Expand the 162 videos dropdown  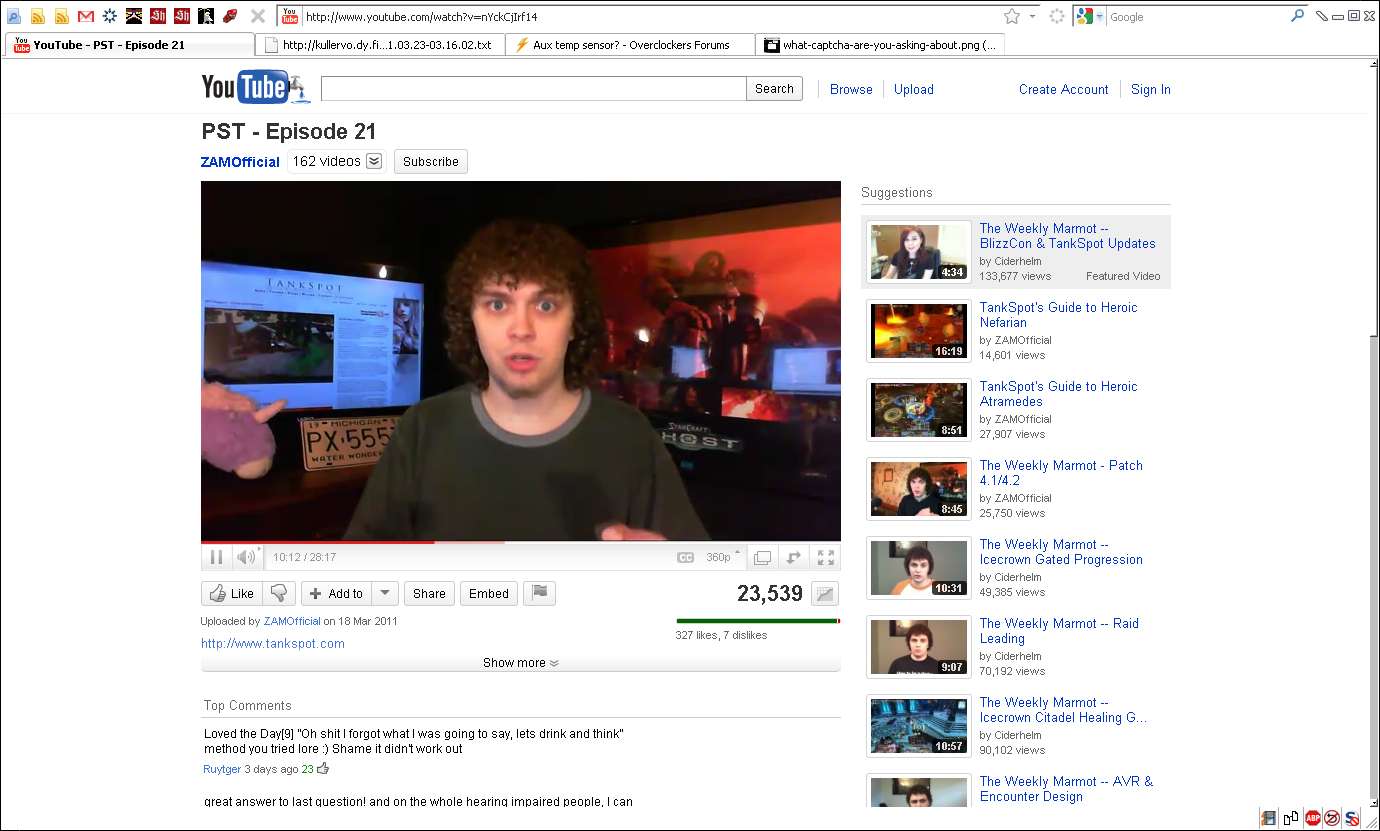pyautogui.click(x=374, y=161)
